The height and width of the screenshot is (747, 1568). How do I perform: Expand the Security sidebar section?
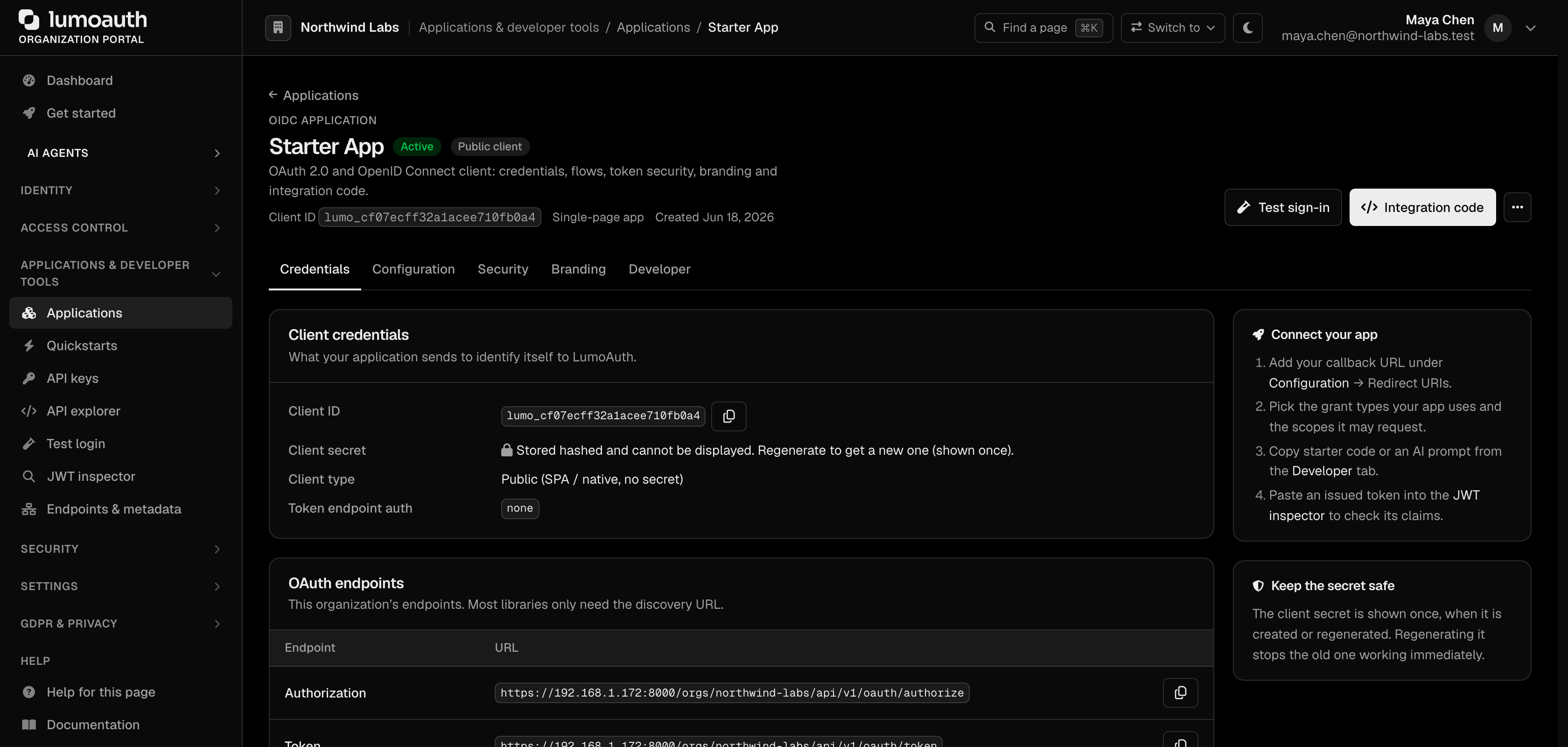[x=120, y=549]
